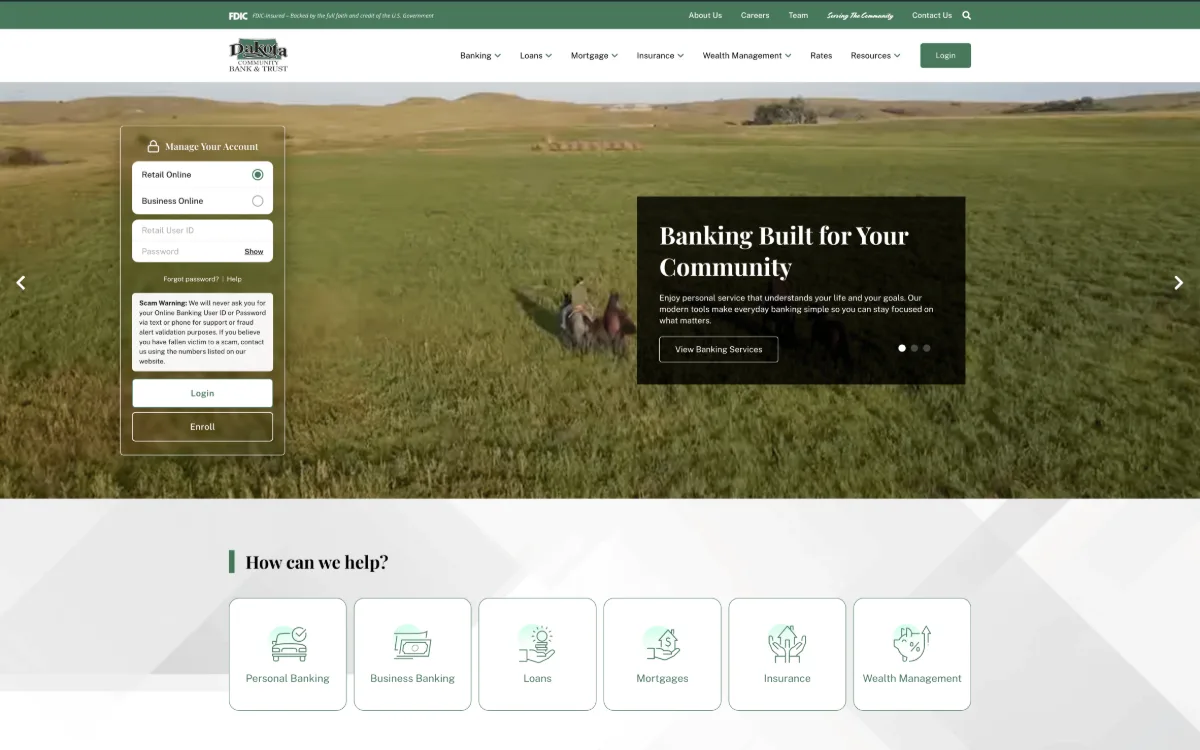Open the Insurance card label
Viewport: 1200px width, 750px height.
tap(787, 678)
